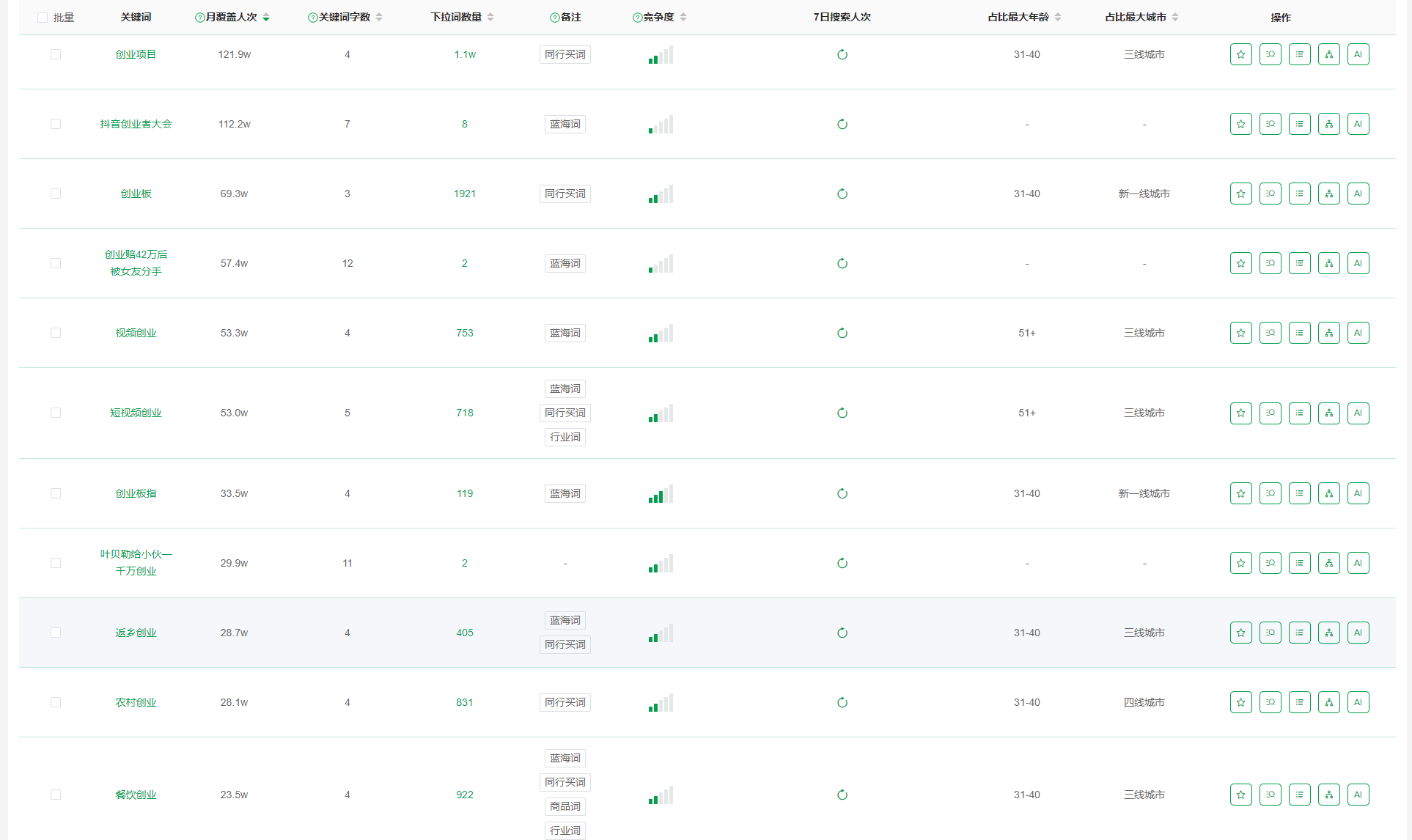
Task: Sort by 占比最大城市 using sort arrows
Action: (1175, 18)
